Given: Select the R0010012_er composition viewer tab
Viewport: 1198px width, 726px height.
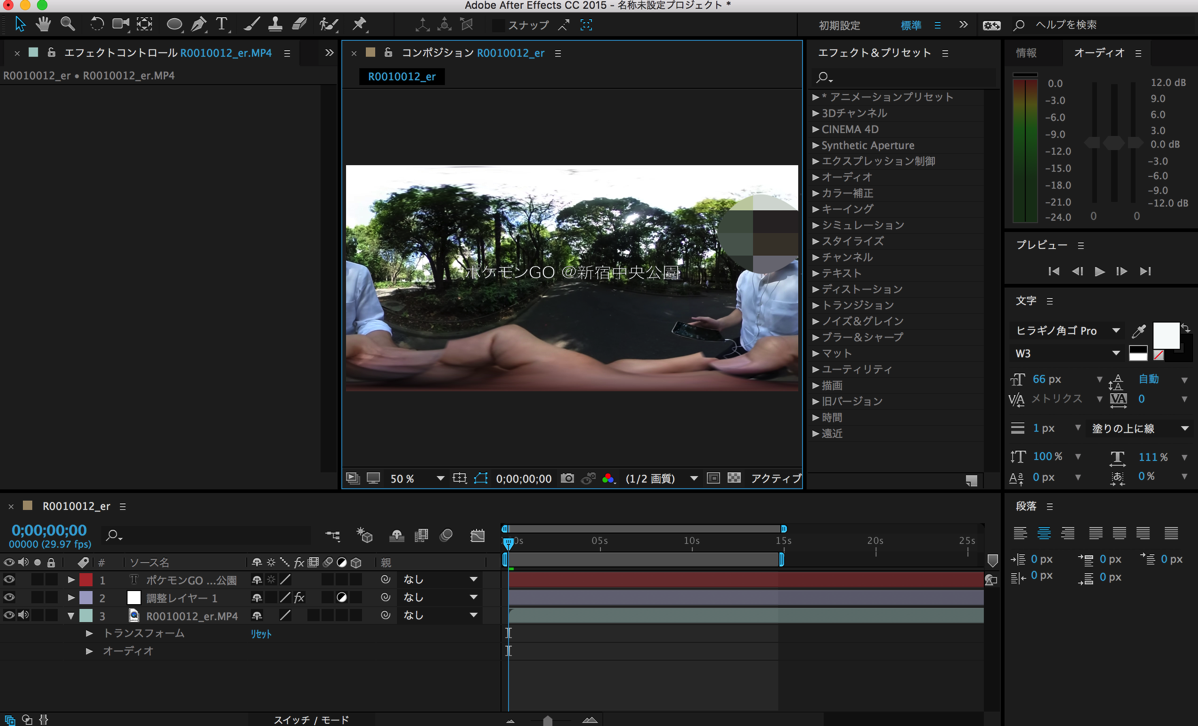Looking at the screenshot, I should (402, 76).
